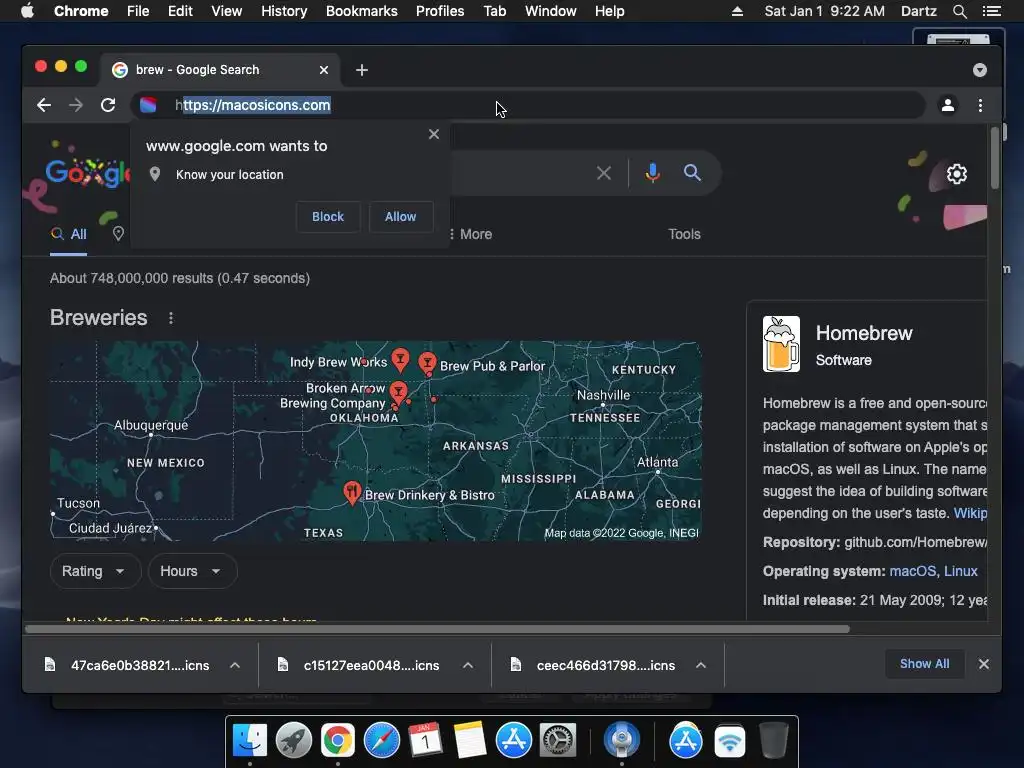The height and width of the screenshot is (768, 1024).
Task: Open the Trash in the Dock
Action: pyautogui.click(x=774, y=741)
